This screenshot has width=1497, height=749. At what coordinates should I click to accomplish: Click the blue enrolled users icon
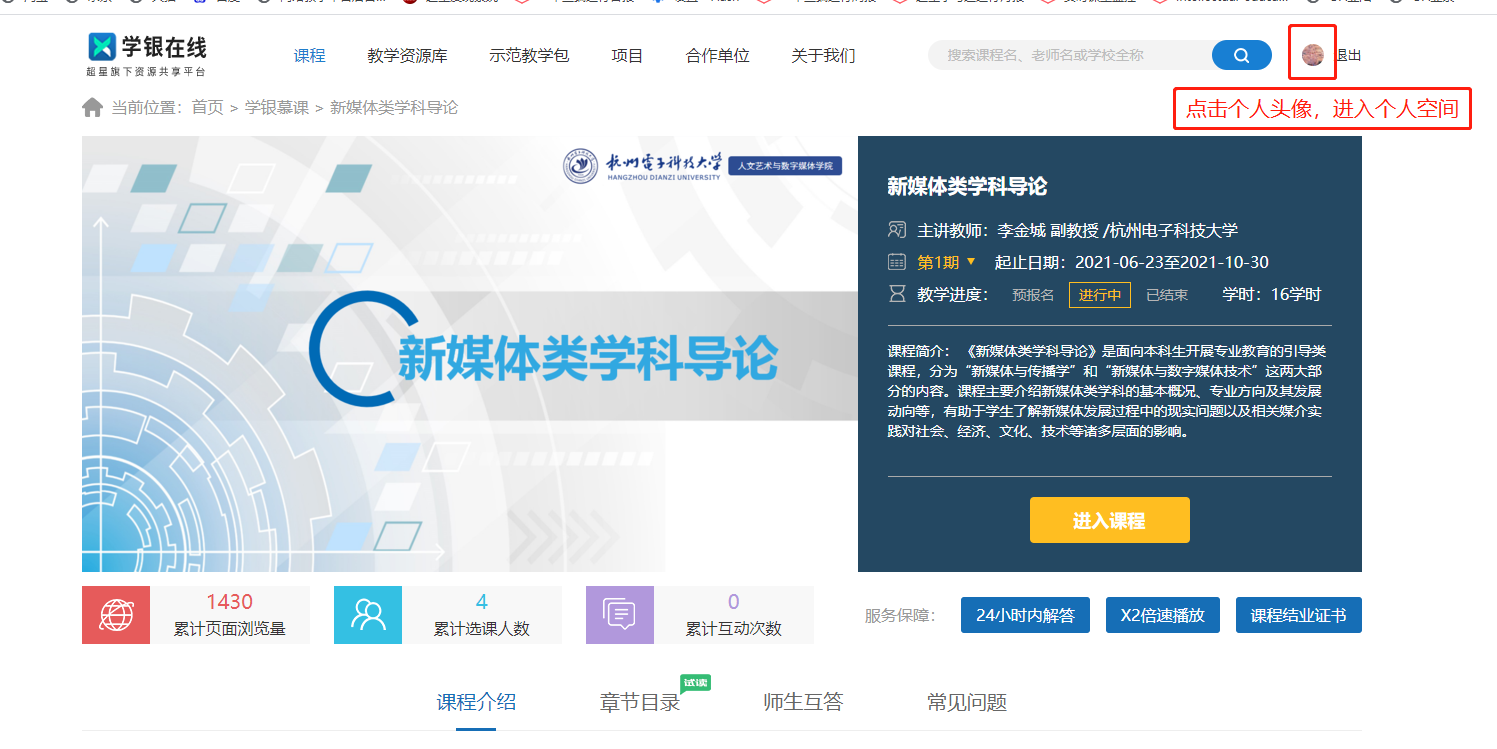tap(368, 615)
